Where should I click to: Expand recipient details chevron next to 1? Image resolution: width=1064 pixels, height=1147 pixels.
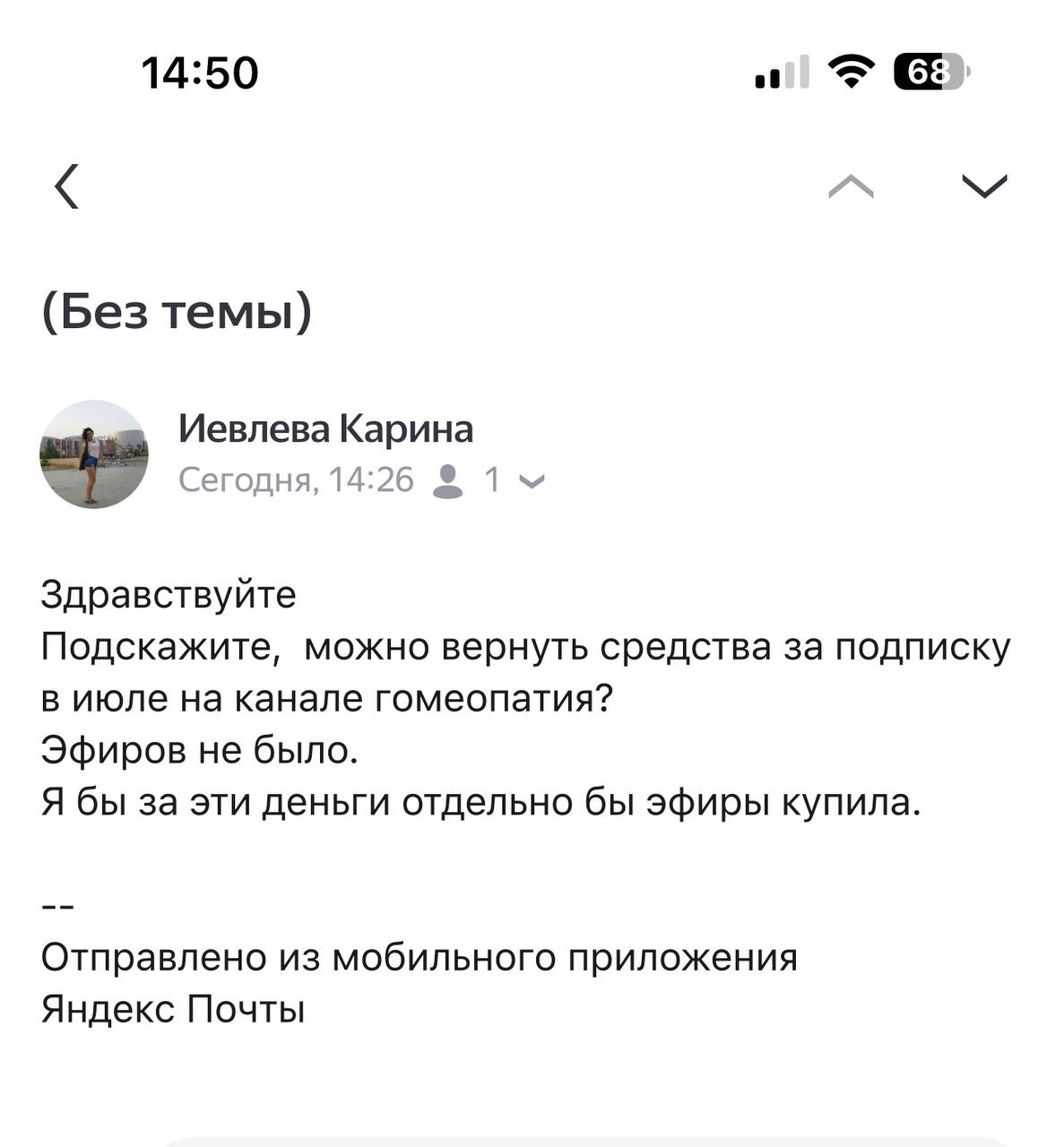click(532, 482)
